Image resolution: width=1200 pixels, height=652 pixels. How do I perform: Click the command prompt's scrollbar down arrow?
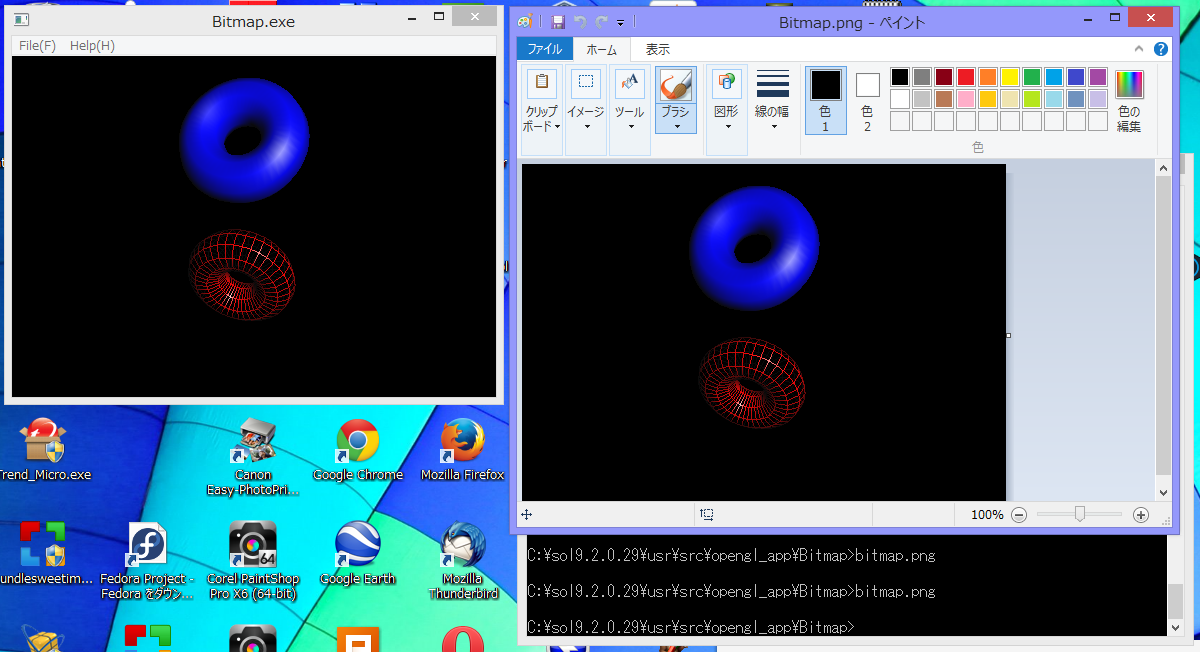1177,627
